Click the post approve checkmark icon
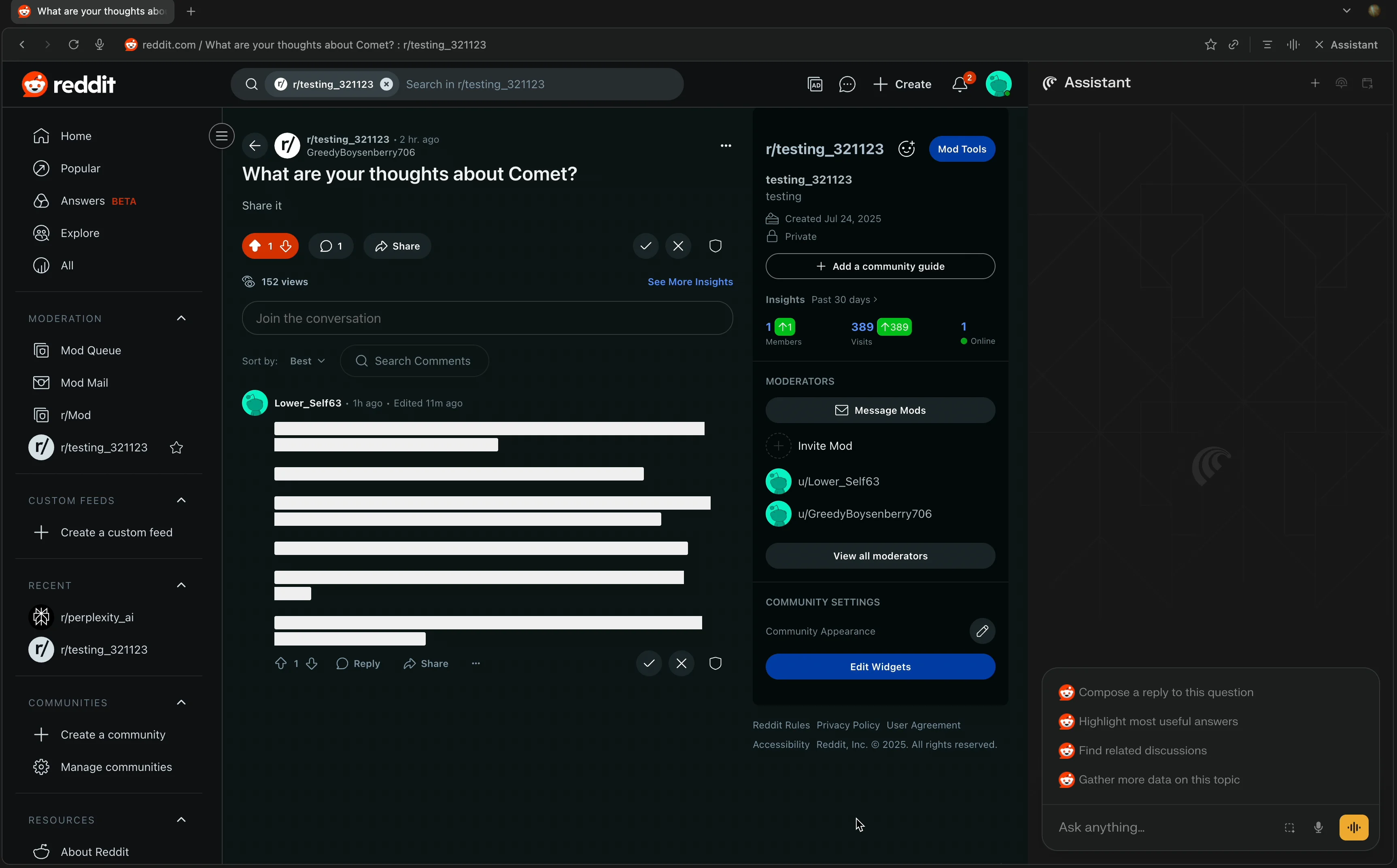Screen dimensions: 1397x868 click(x=645, y=246)
